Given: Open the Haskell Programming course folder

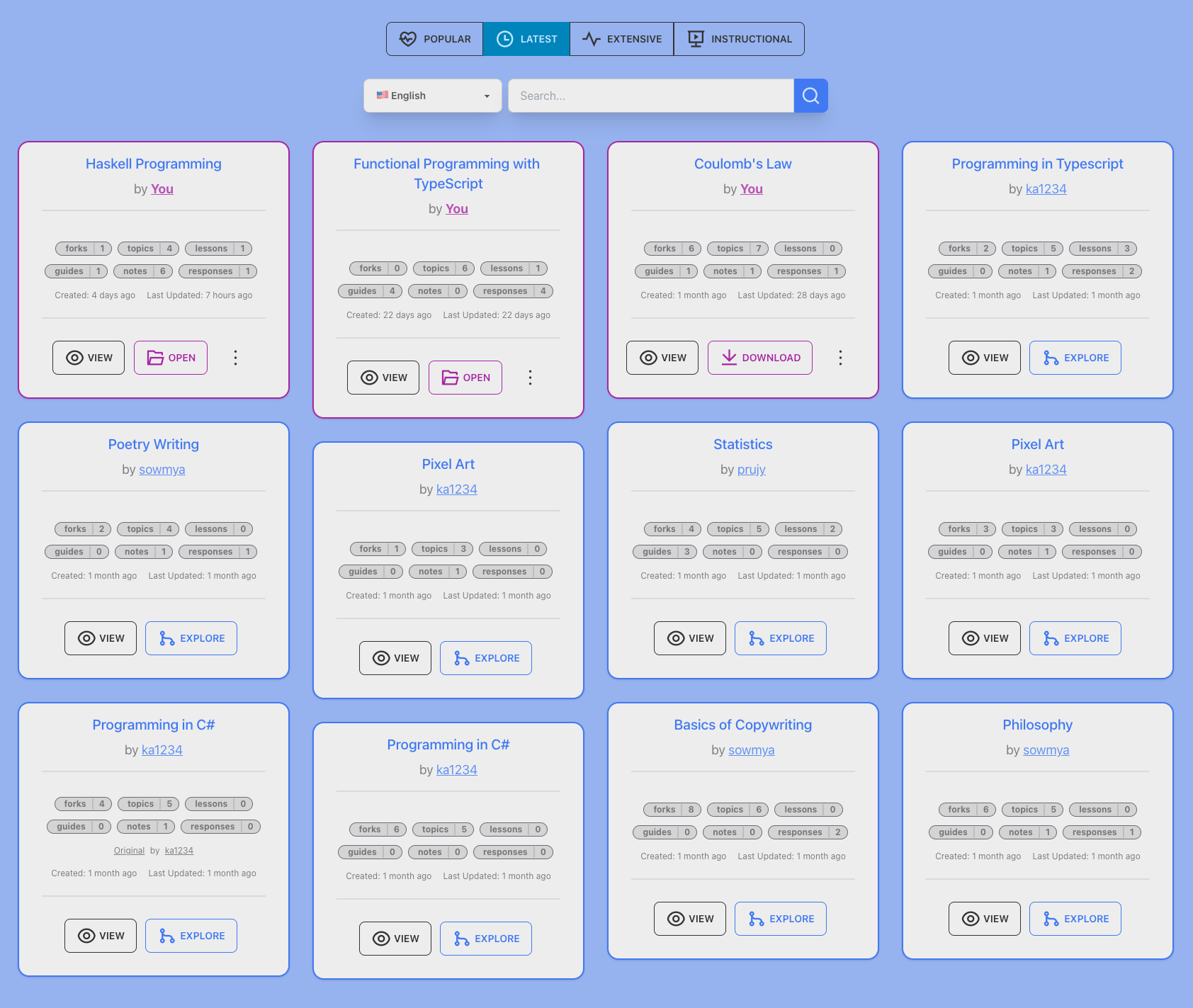Looking at the screenshot, I should (x=171, y=358).
